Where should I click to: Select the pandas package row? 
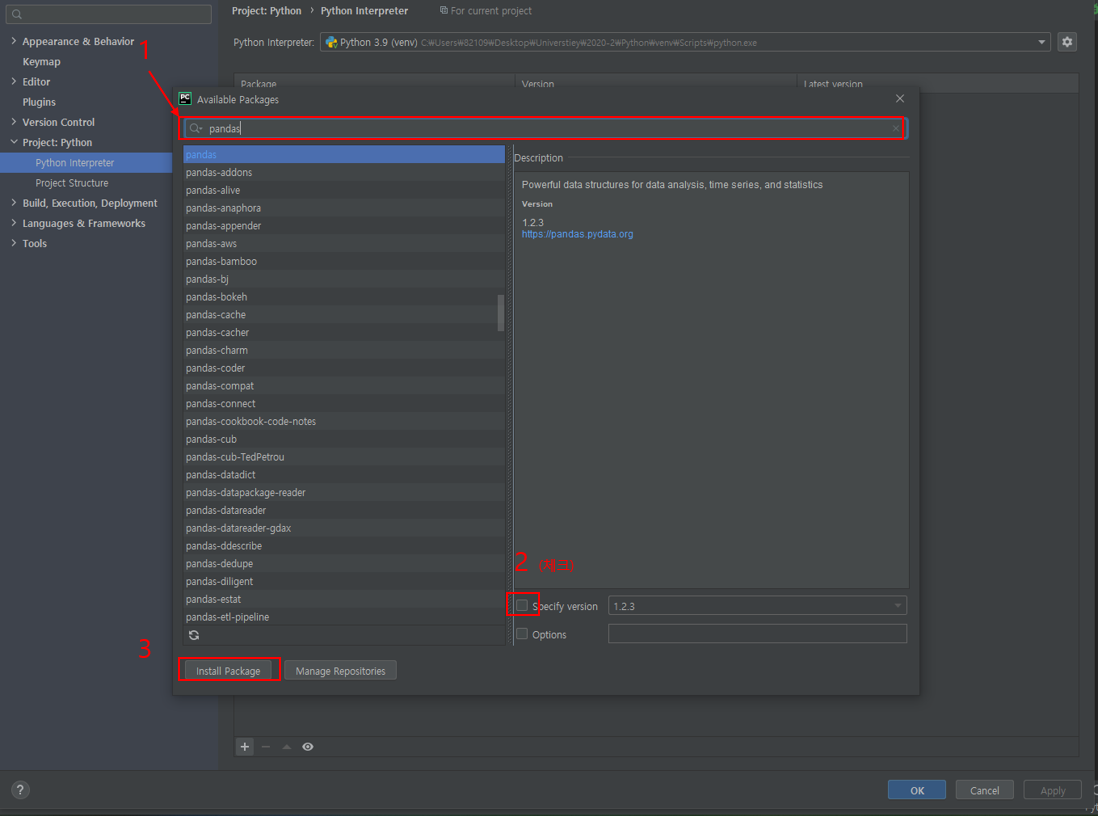[343, 154]
